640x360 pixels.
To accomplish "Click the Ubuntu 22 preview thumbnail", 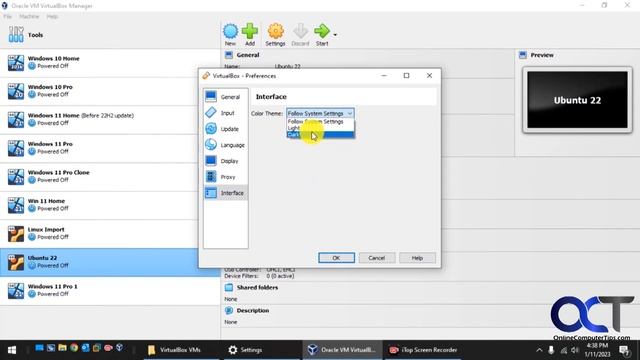I will coord(577,100).
